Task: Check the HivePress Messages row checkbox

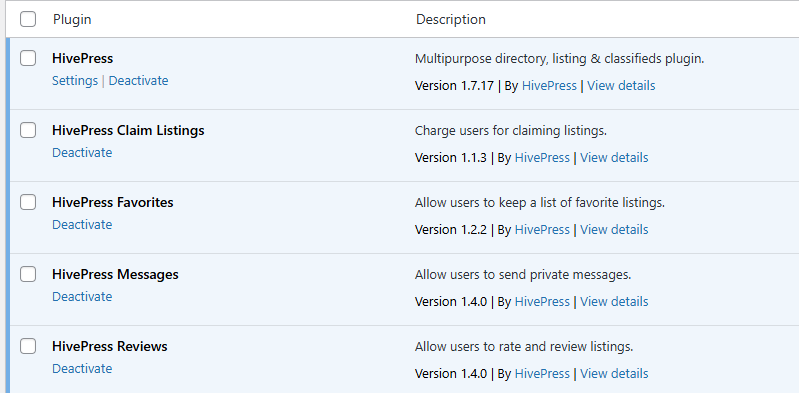Action: coord(28,274)
